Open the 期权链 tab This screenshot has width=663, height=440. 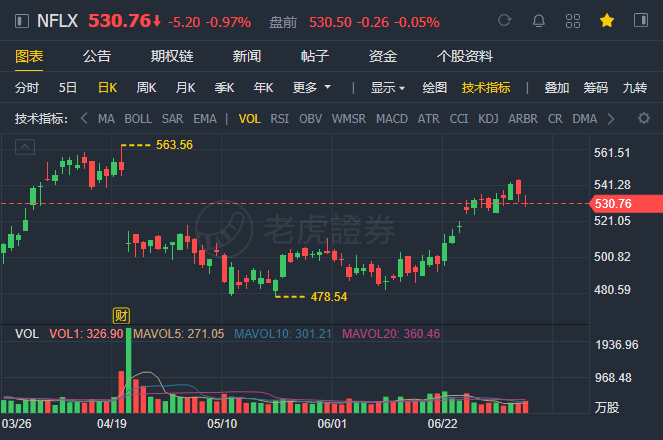(172, 56)
